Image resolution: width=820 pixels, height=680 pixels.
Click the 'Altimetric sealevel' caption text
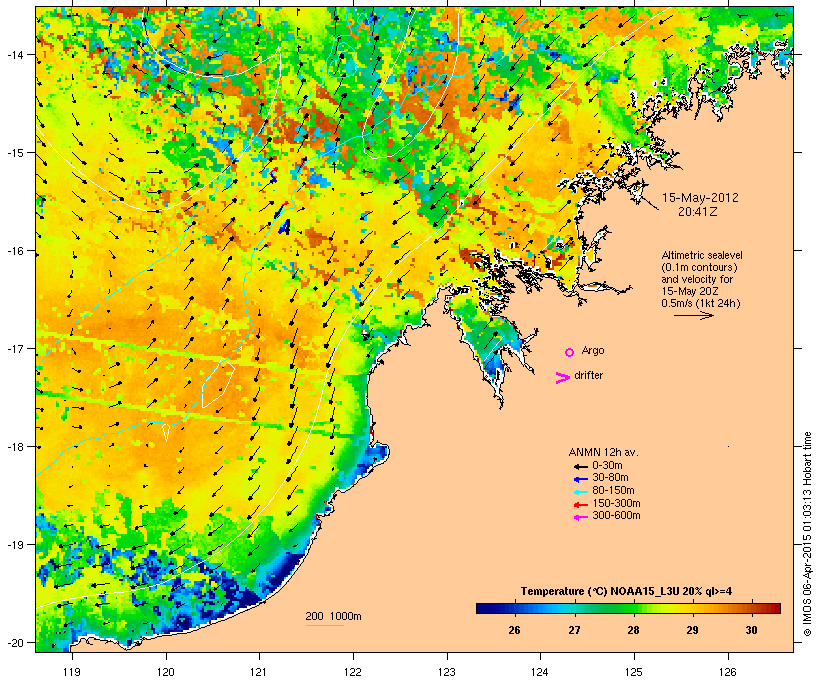click(x=702, y=255)
